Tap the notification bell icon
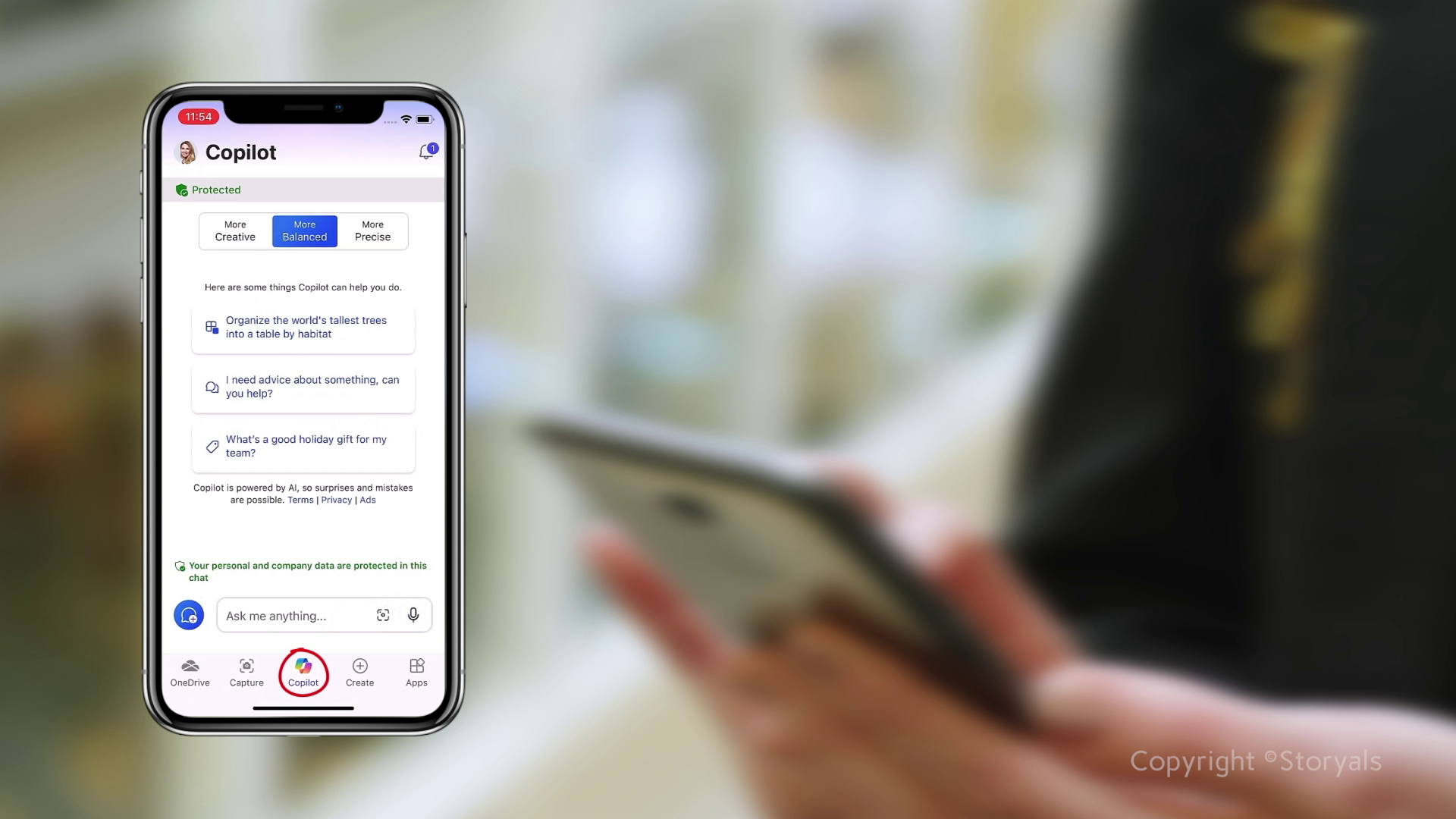This screenshot has width=1456, height=819. 427,151
